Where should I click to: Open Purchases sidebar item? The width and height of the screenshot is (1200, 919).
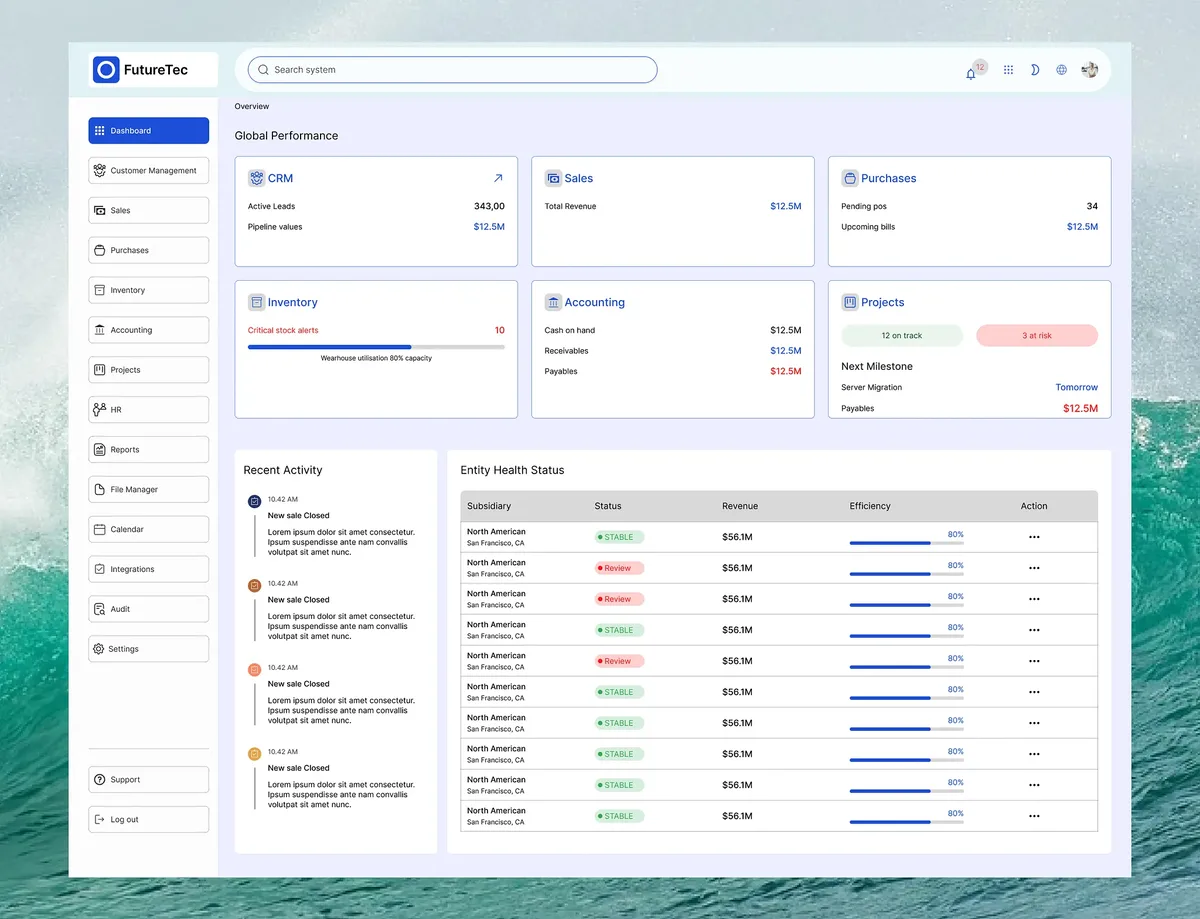tap(149, 250)
